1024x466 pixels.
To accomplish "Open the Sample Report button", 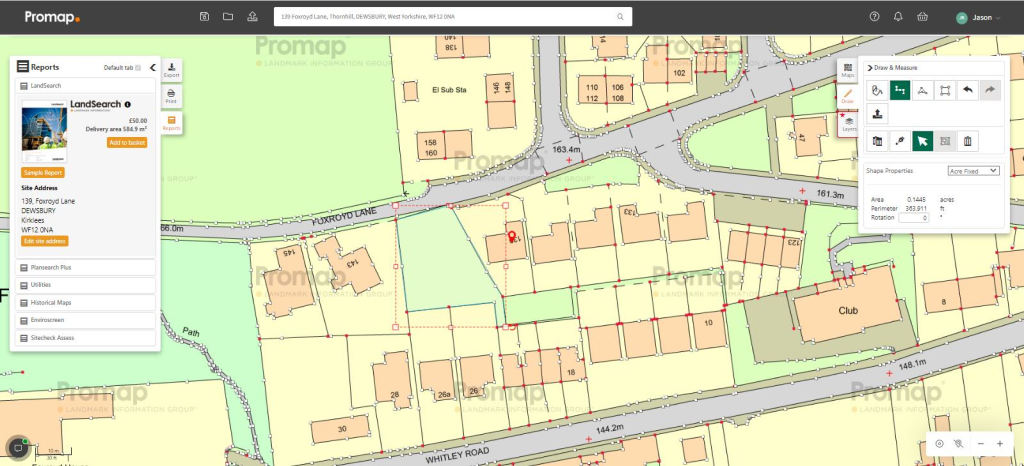I will (43, 173).
